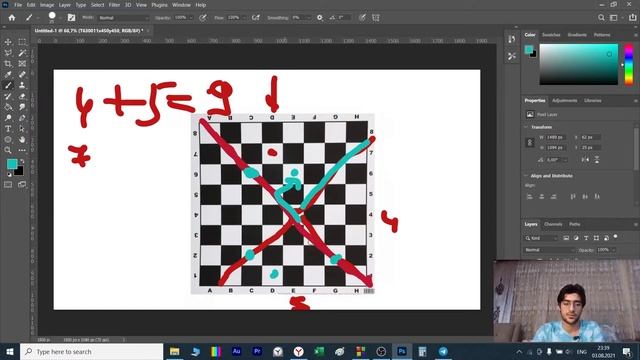Select the Brush tool in the toolbox
This screenshot has width=640, height=360.
click(x=8, y=85)
